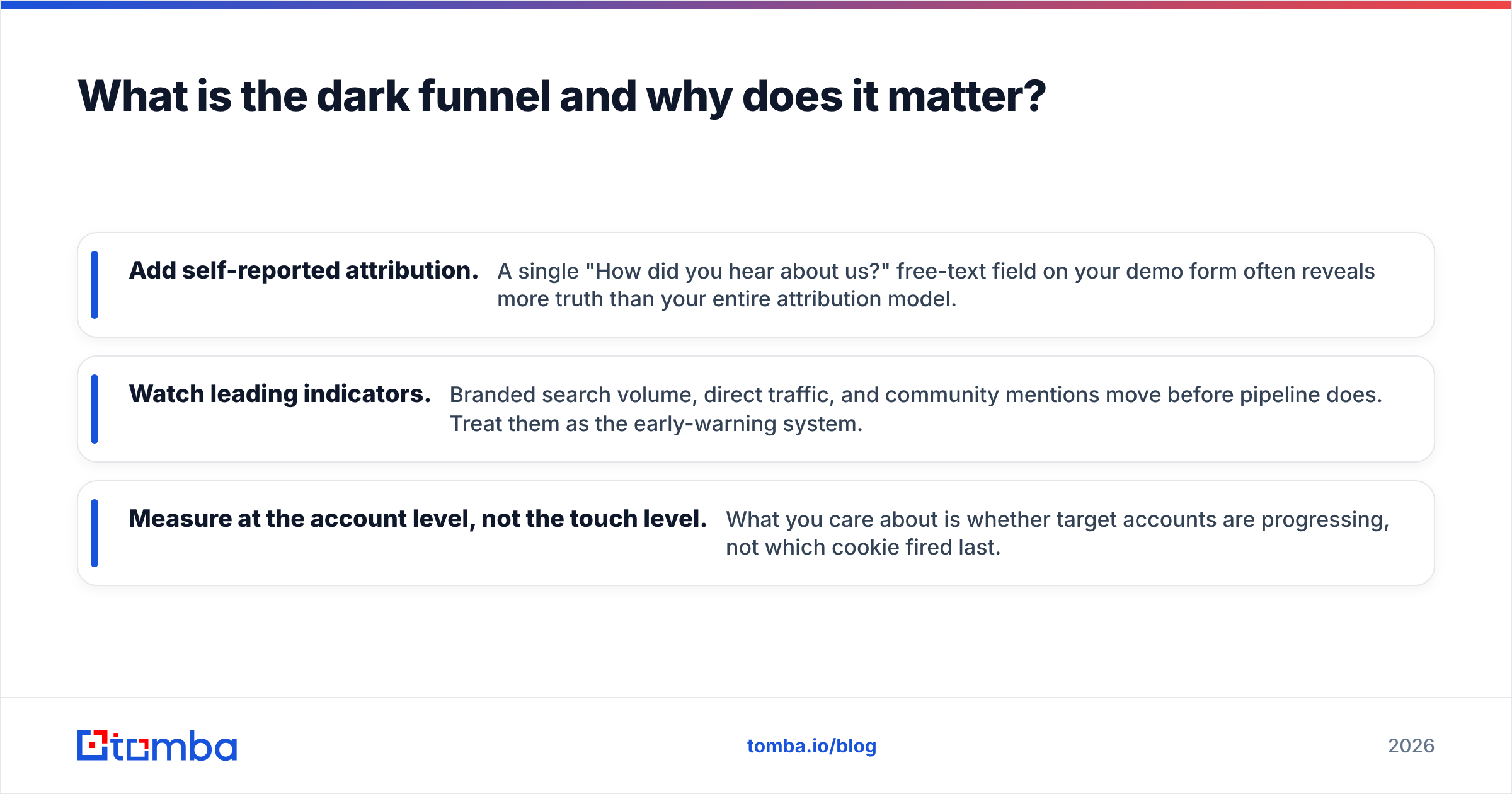Click text 'Treat them as the early-warning system.'

656,423
